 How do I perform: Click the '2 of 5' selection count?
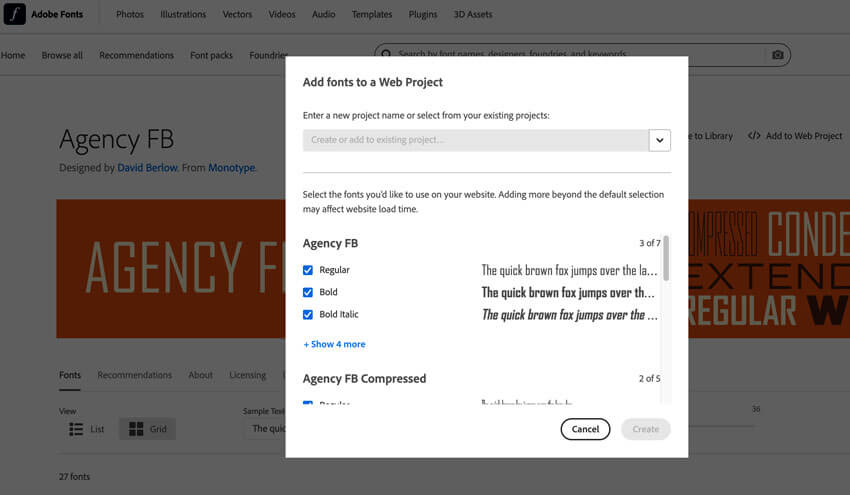(649, 378)
